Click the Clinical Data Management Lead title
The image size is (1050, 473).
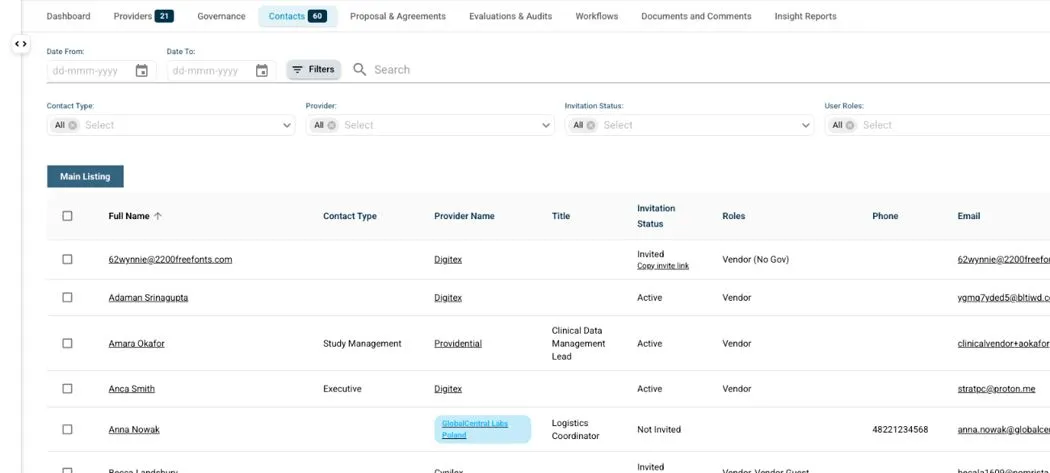579,343
